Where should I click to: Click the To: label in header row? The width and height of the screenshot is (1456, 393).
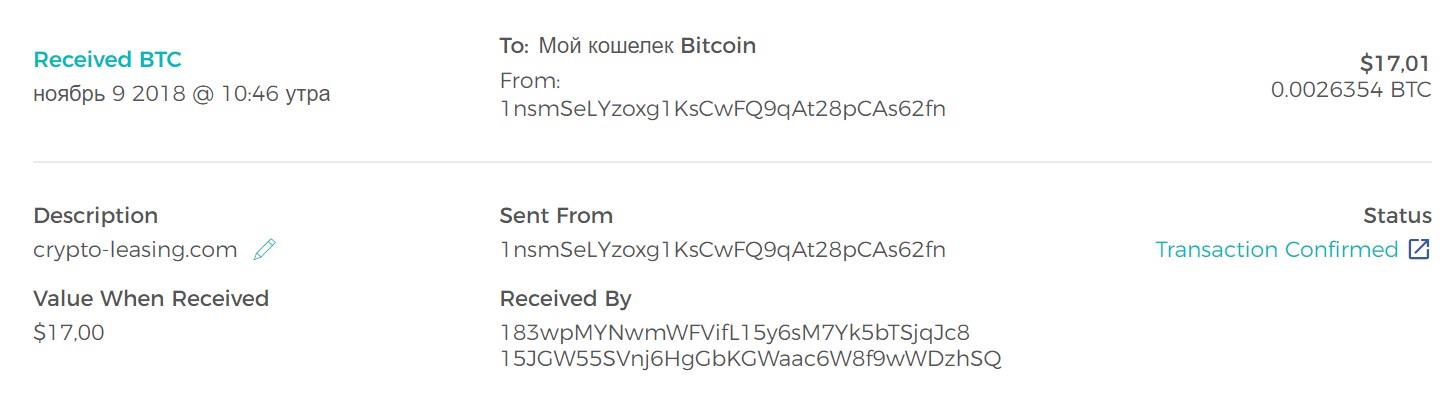coord(514,46)
